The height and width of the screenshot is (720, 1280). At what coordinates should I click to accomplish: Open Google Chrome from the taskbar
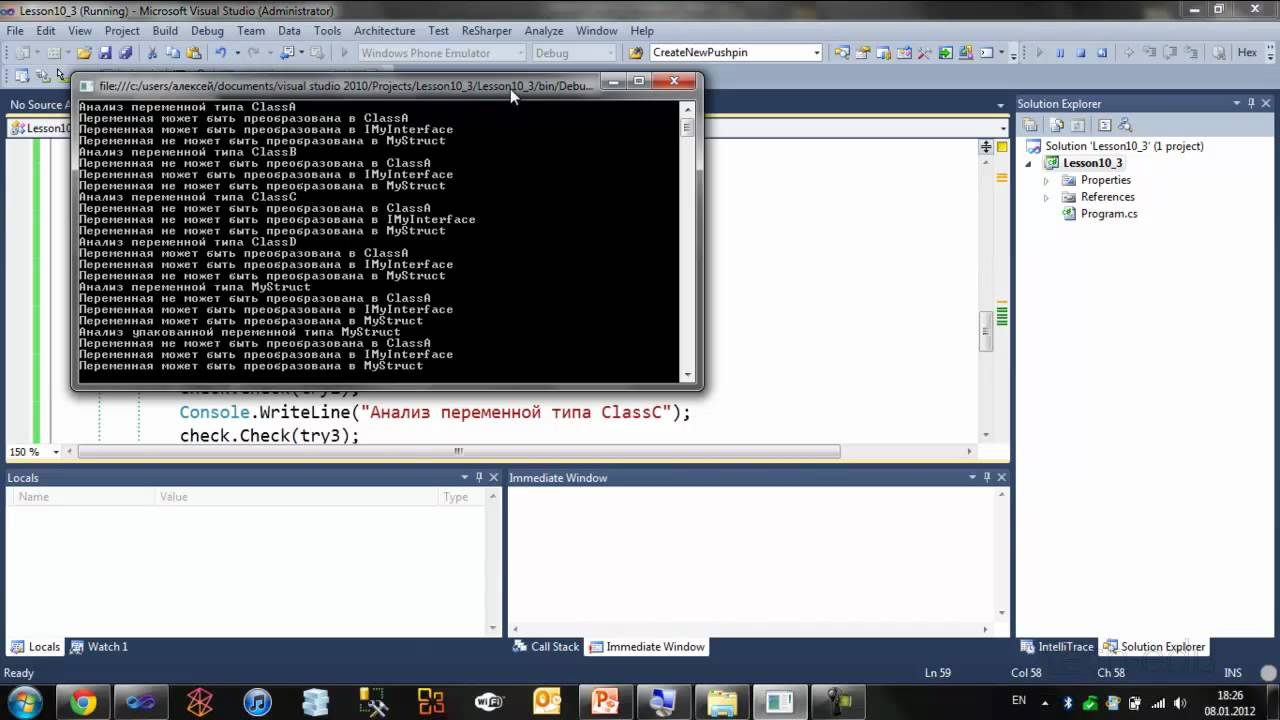pyautogui.click(x=83, y=702)
